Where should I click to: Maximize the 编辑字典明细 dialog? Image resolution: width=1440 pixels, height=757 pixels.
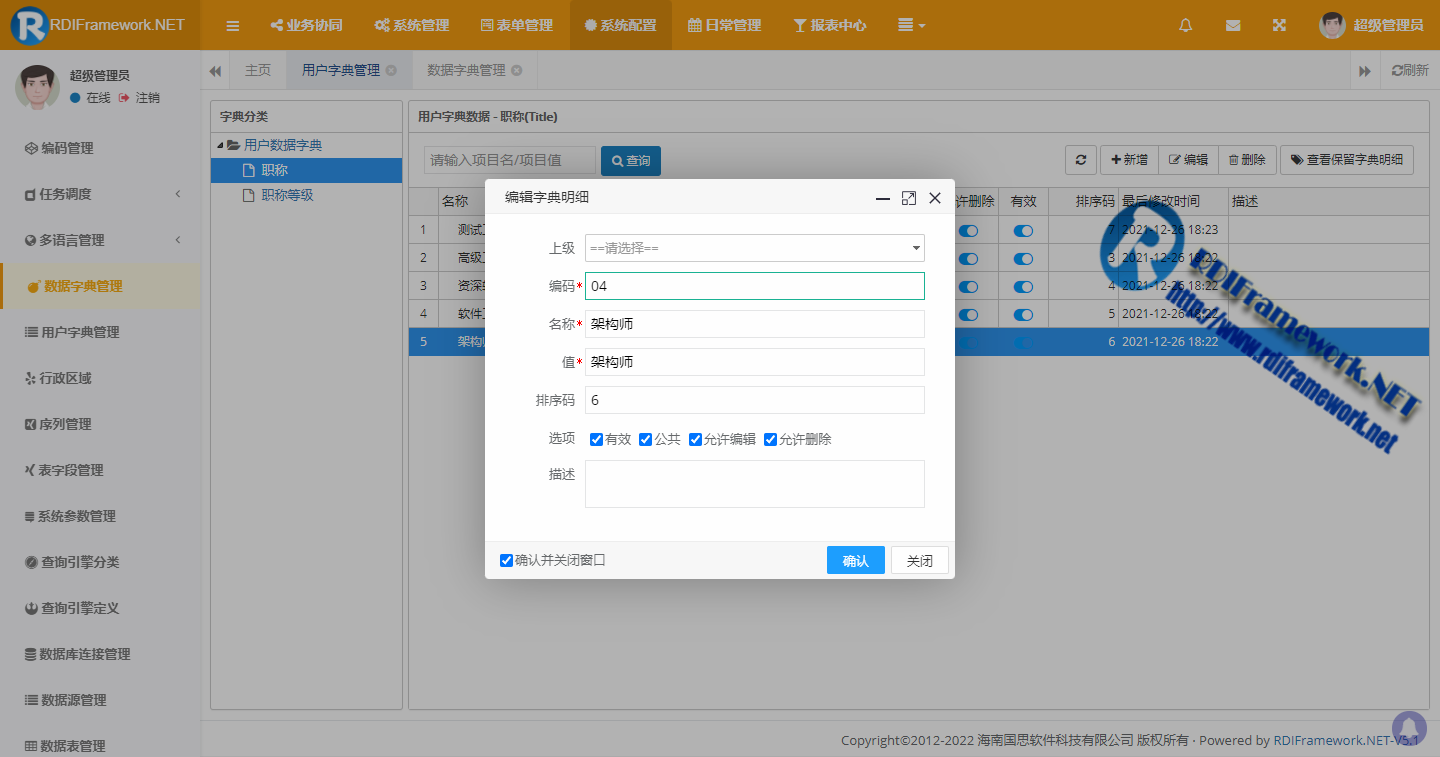(909, 198)
